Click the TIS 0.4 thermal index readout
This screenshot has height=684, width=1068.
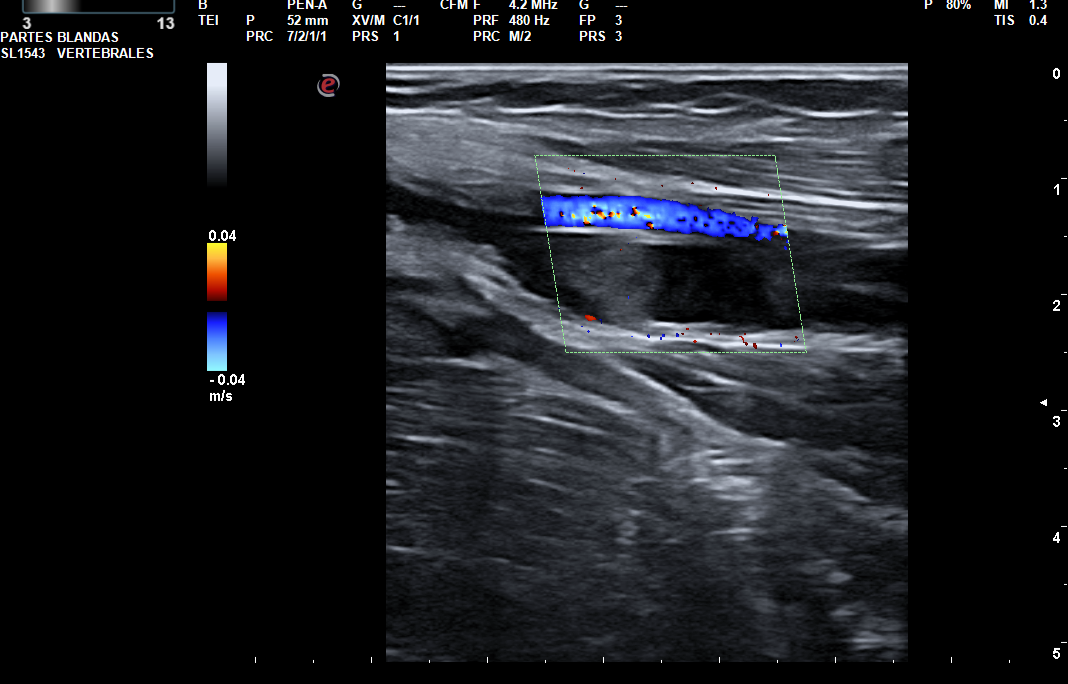point(1027,20)
